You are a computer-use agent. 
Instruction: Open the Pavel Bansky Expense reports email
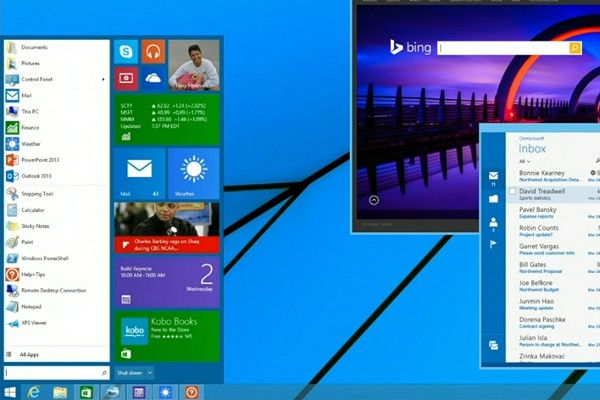click(x=553, y=213)
